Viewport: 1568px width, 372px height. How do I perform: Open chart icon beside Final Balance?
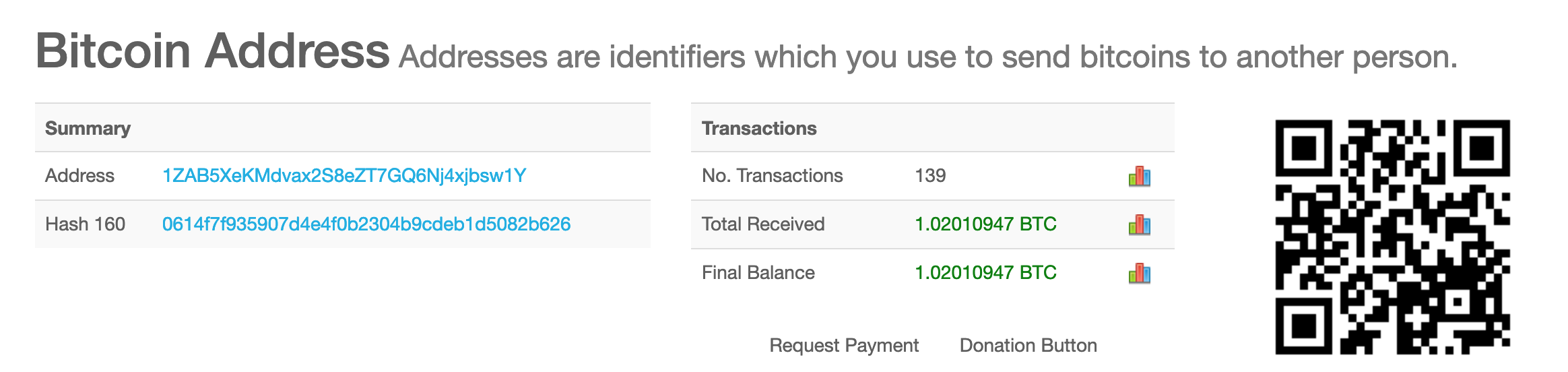click(1139, 274)
